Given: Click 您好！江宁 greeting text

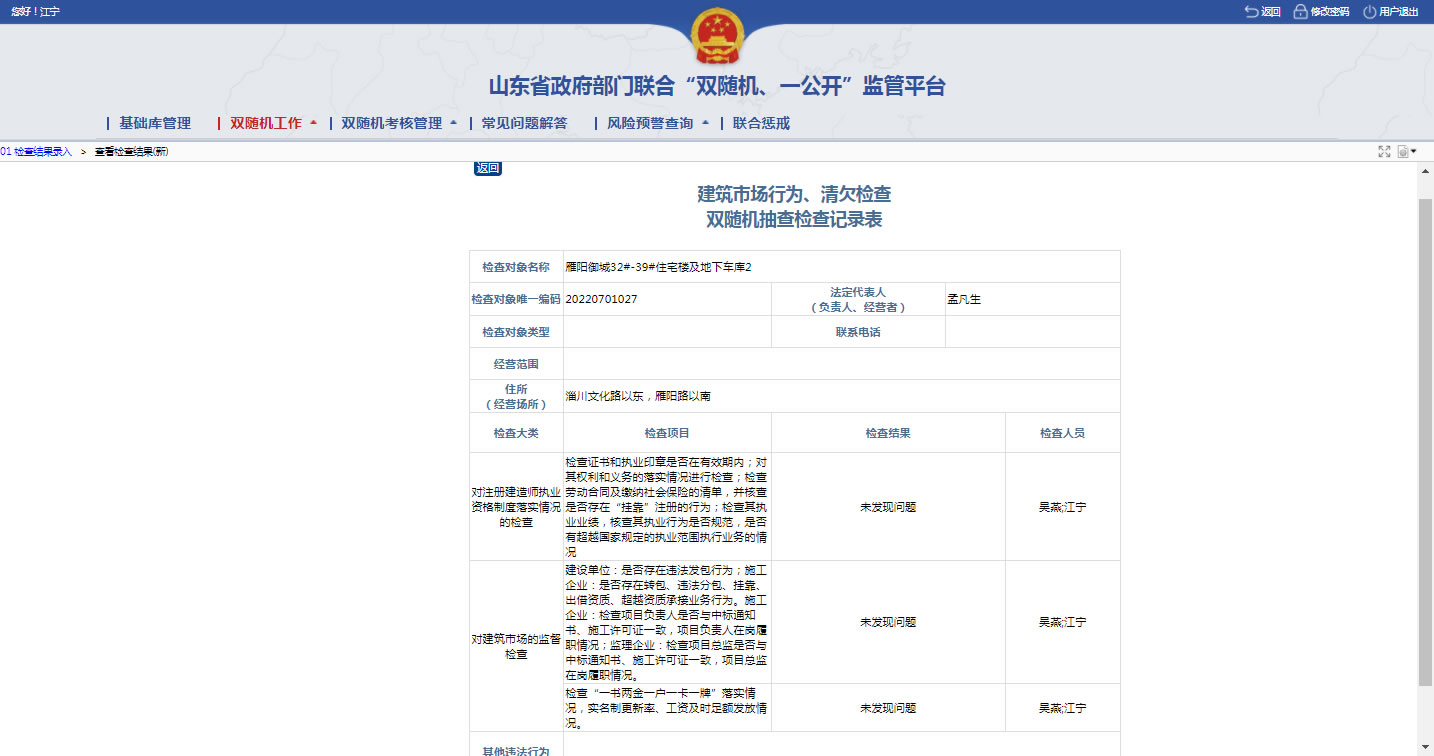Looking at the screenshot, I should 35,12.
